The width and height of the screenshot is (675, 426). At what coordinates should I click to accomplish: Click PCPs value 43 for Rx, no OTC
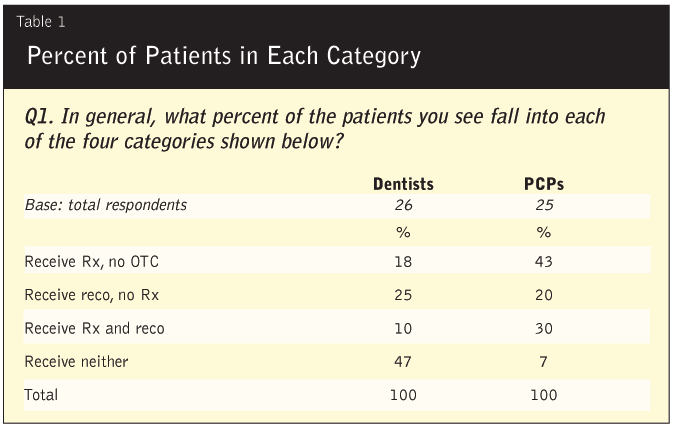point(543,262)
